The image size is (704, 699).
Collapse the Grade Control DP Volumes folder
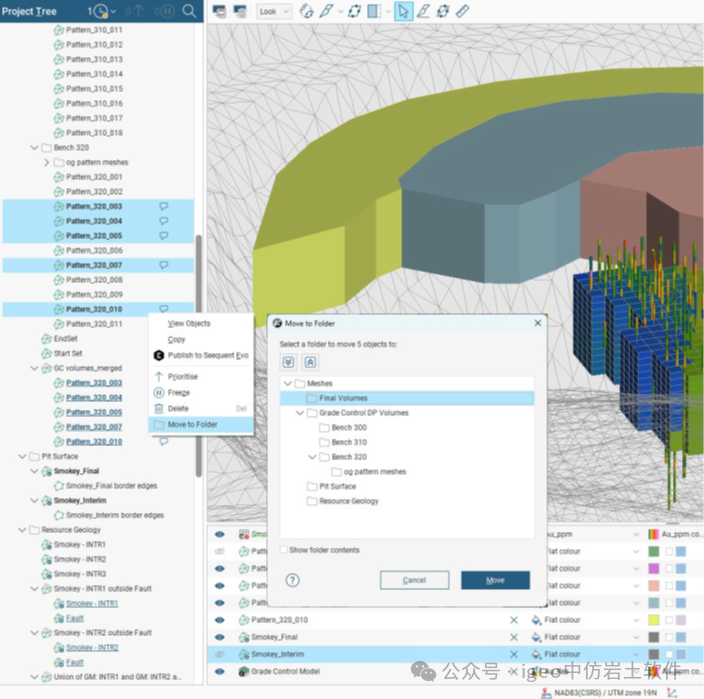[x=300, y=413]
